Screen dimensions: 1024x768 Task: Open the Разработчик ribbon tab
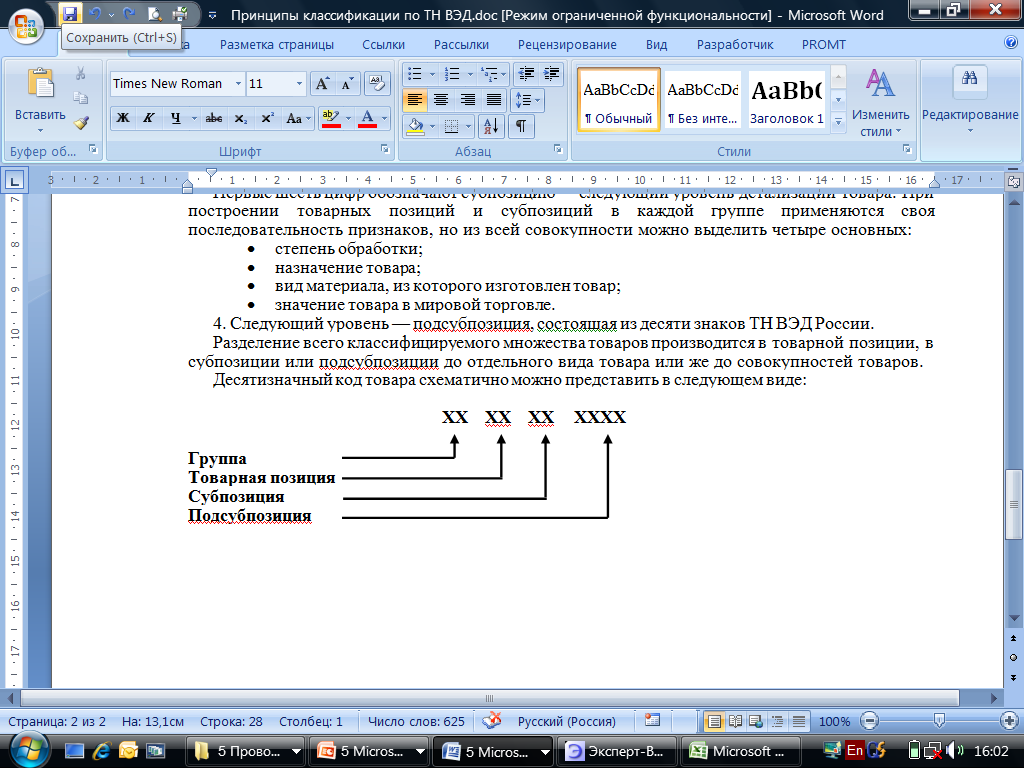coord(735,44)
